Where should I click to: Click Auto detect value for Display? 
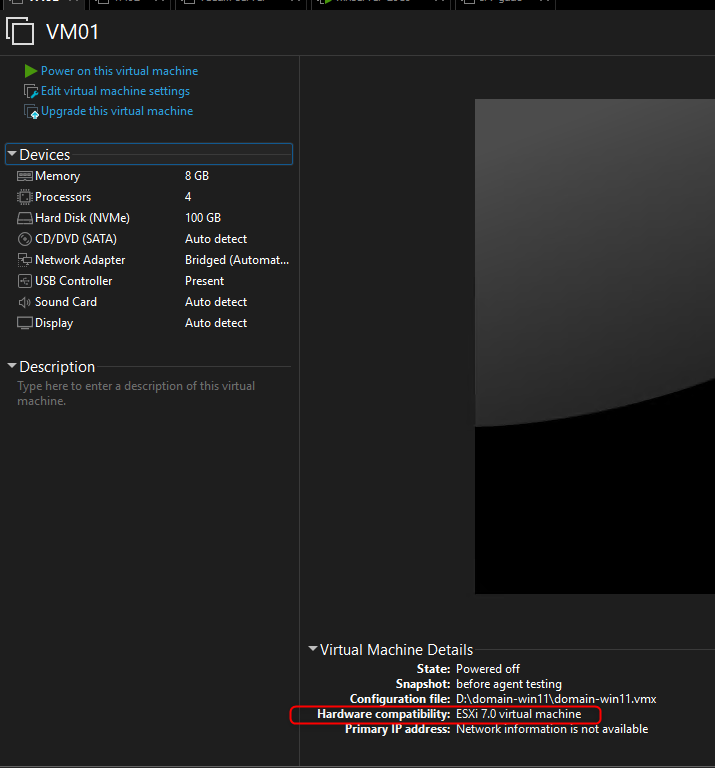click(x=216, y=323)
